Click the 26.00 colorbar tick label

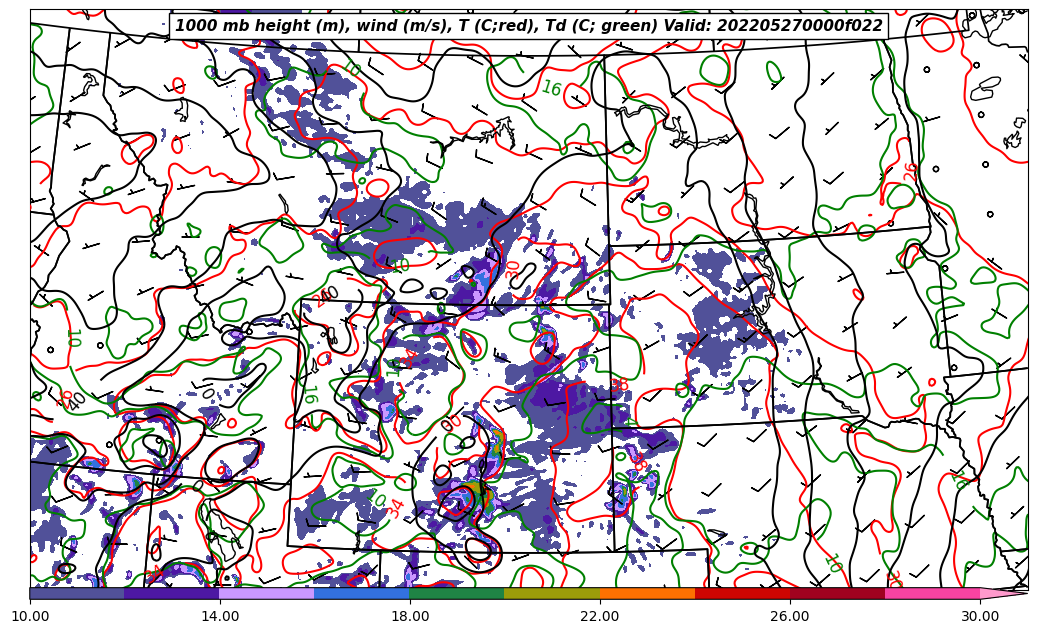click(x=790, y=616)
